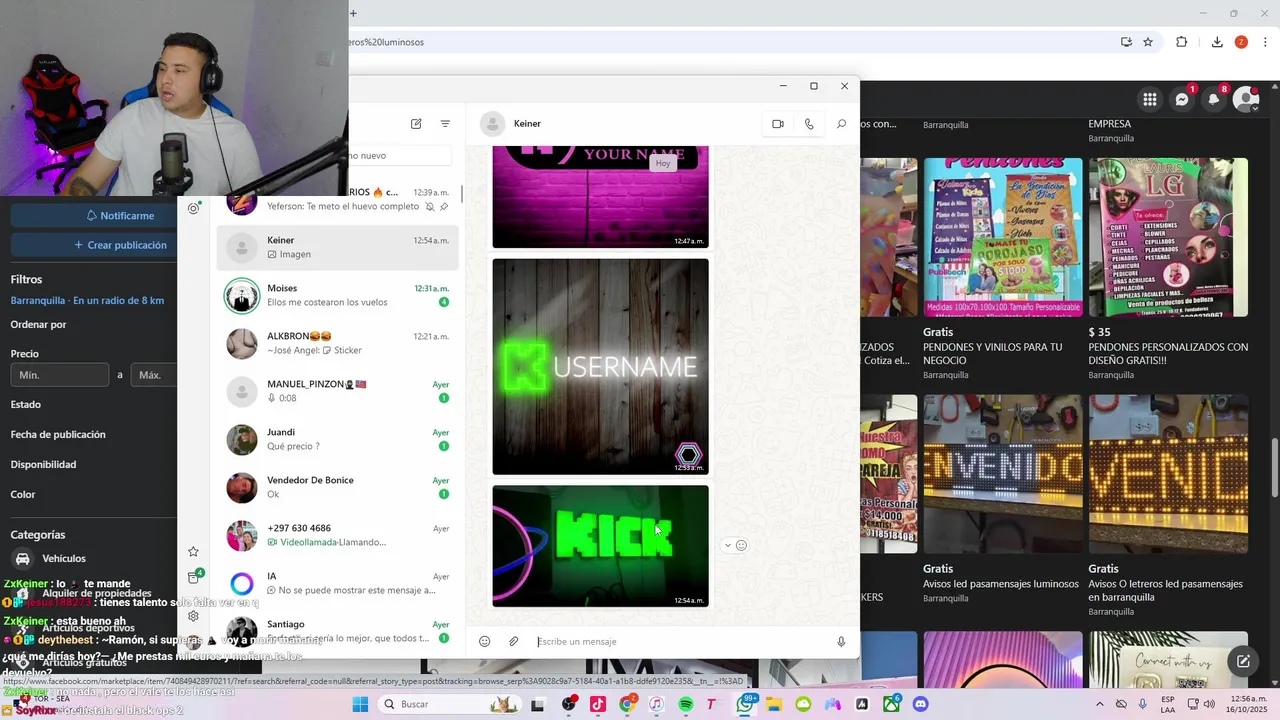Click the Máx. price field
1280x720 pixels.
pos(153,375)
